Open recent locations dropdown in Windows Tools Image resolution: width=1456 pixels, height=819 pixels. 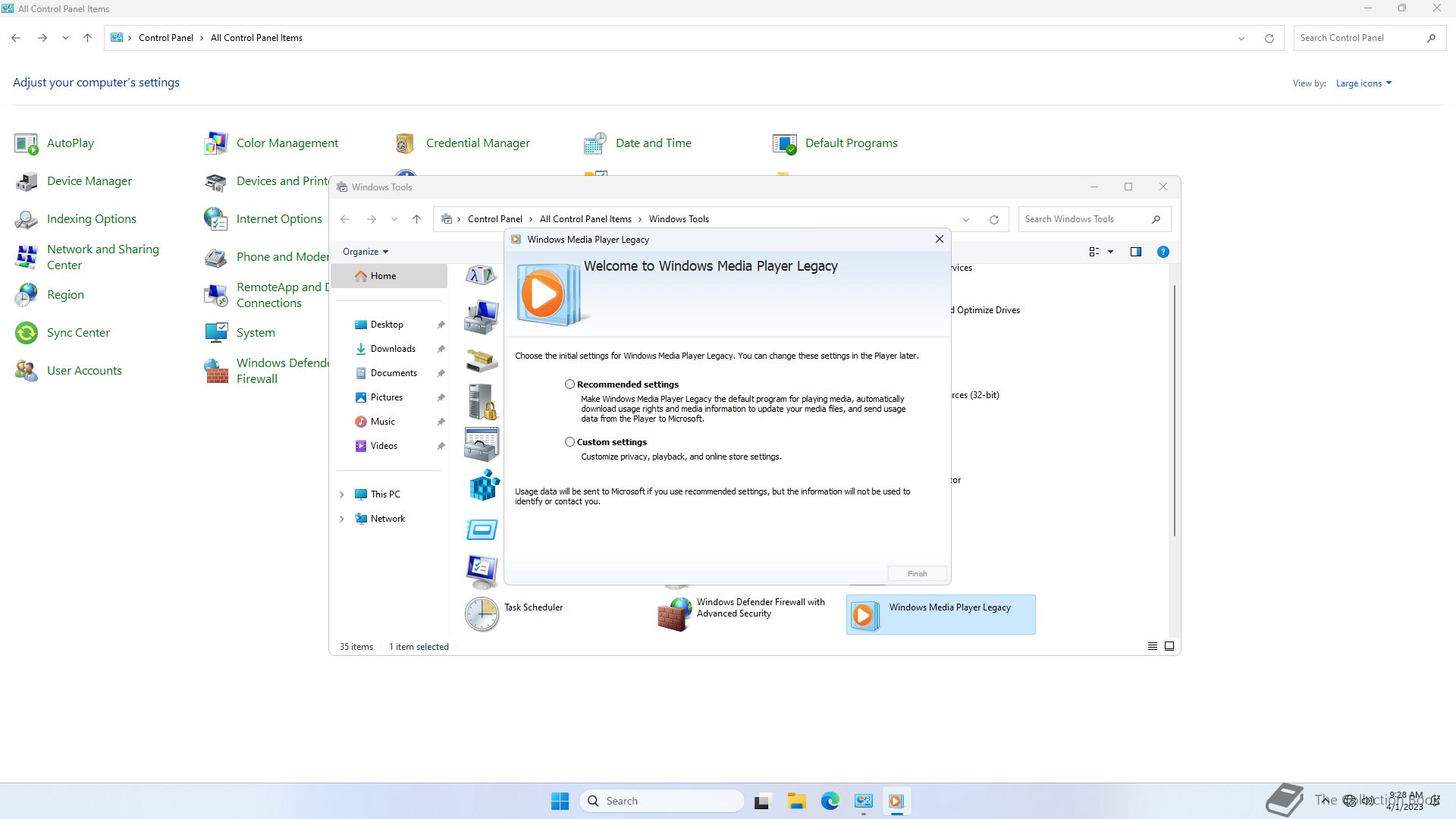coord(394,219)
